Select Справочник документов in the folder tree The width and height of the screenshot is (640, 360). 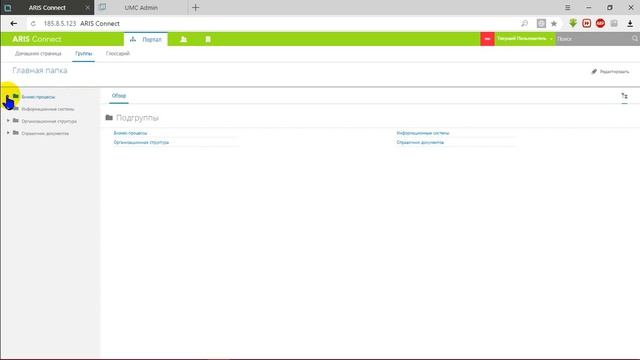[45, 133]
